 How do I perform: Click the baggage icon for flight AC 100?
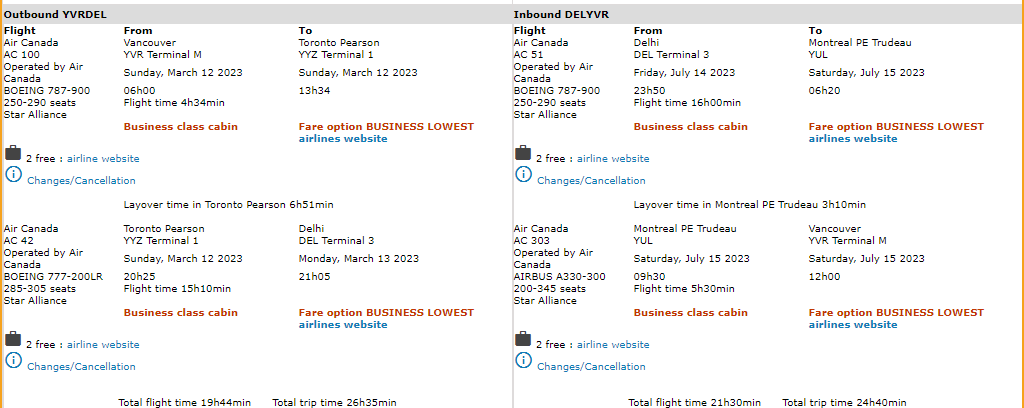(x=13, y=153)
